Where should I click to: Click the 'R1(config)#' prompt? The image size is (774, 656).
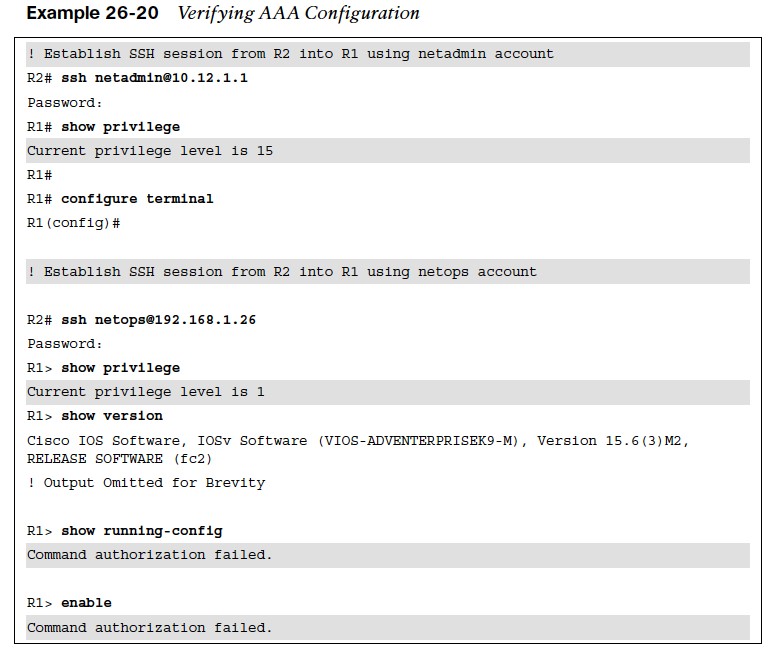(x=74, y=223)
